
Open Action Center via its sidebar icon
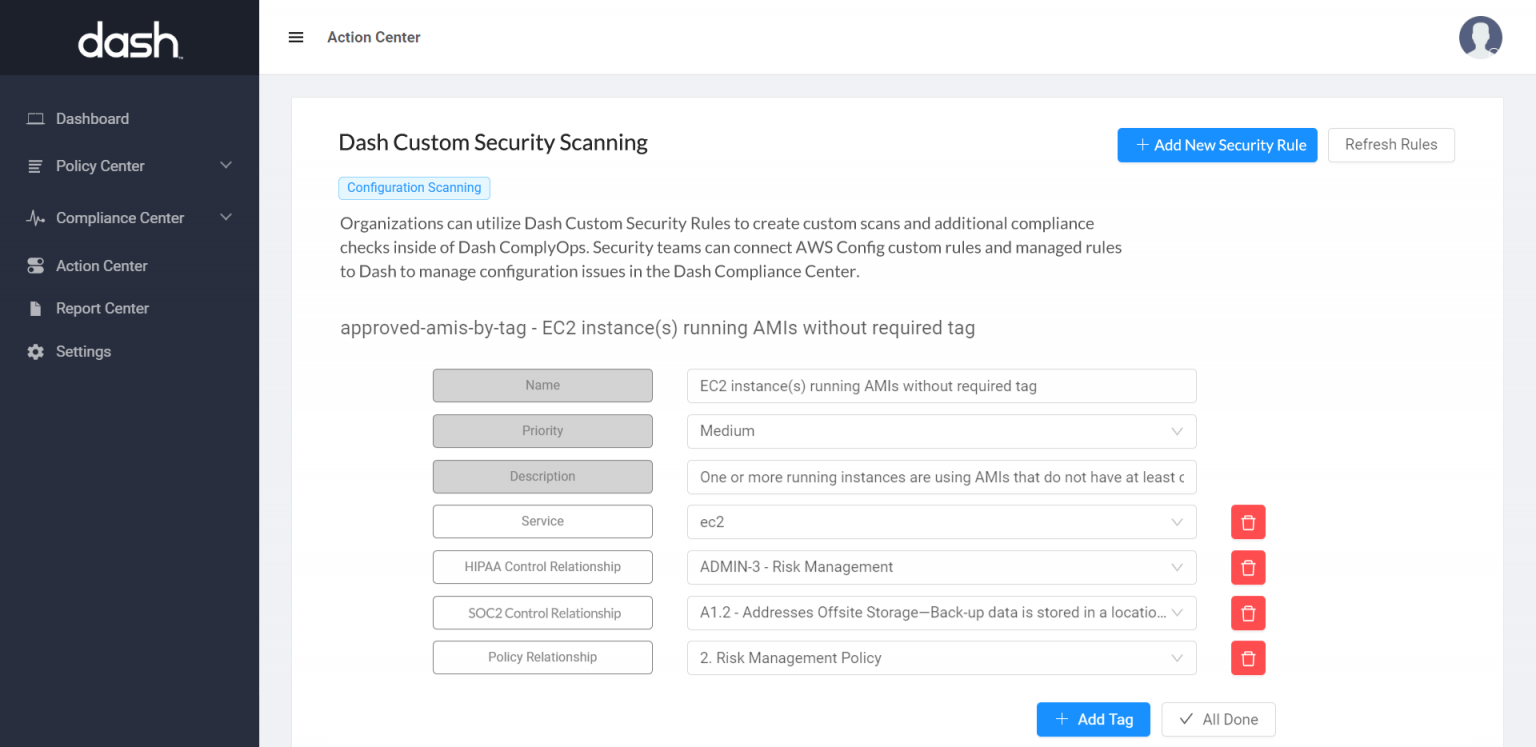pos(36,265)
